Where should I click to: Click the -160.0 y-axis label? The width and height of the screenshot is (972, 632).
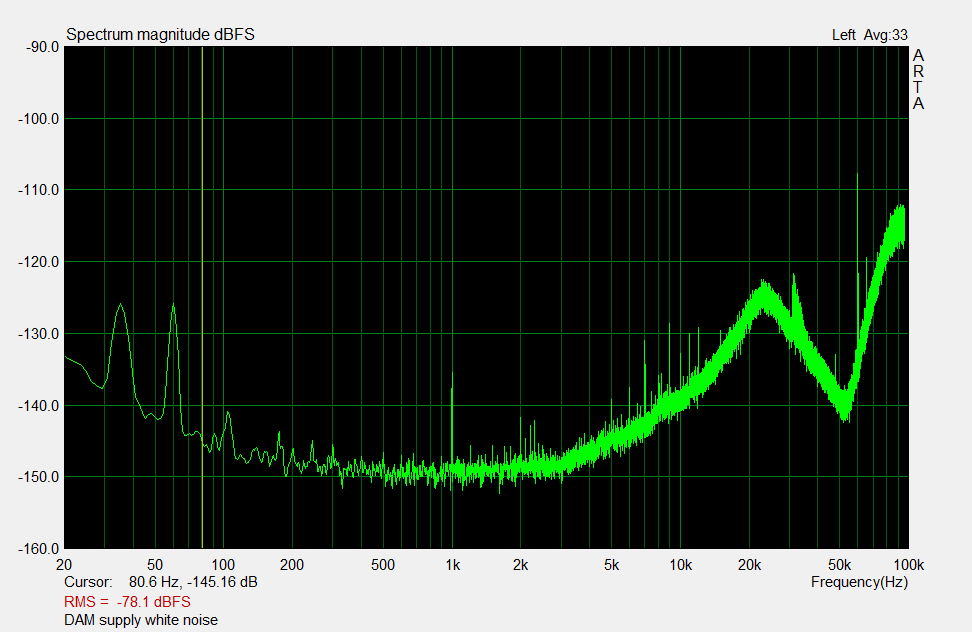[38, 549]
